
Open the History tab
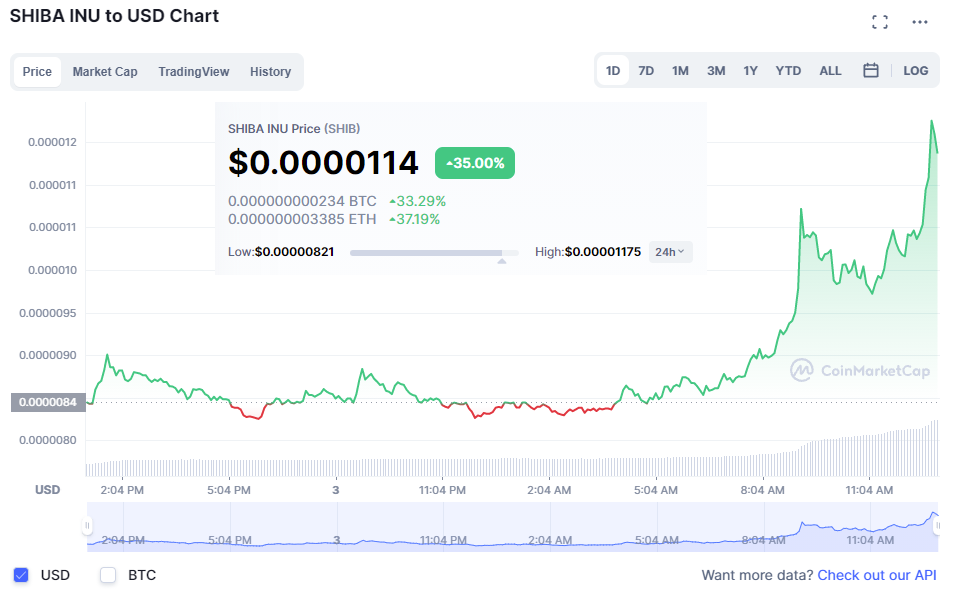[270, 72]
